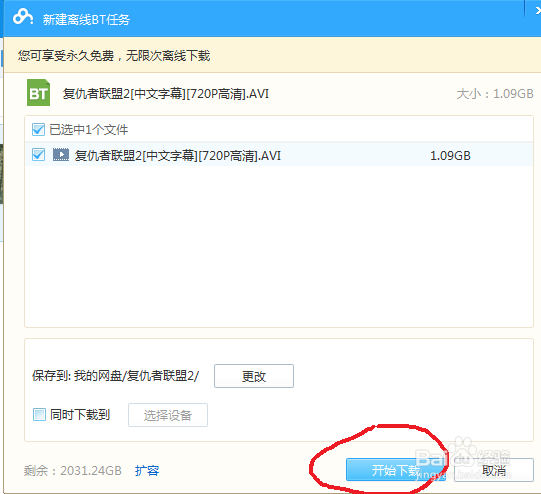Click the 新建离线BT任务 dialog title
The width and height of the screenshot is (541, 494).
(x=86, y=20)
